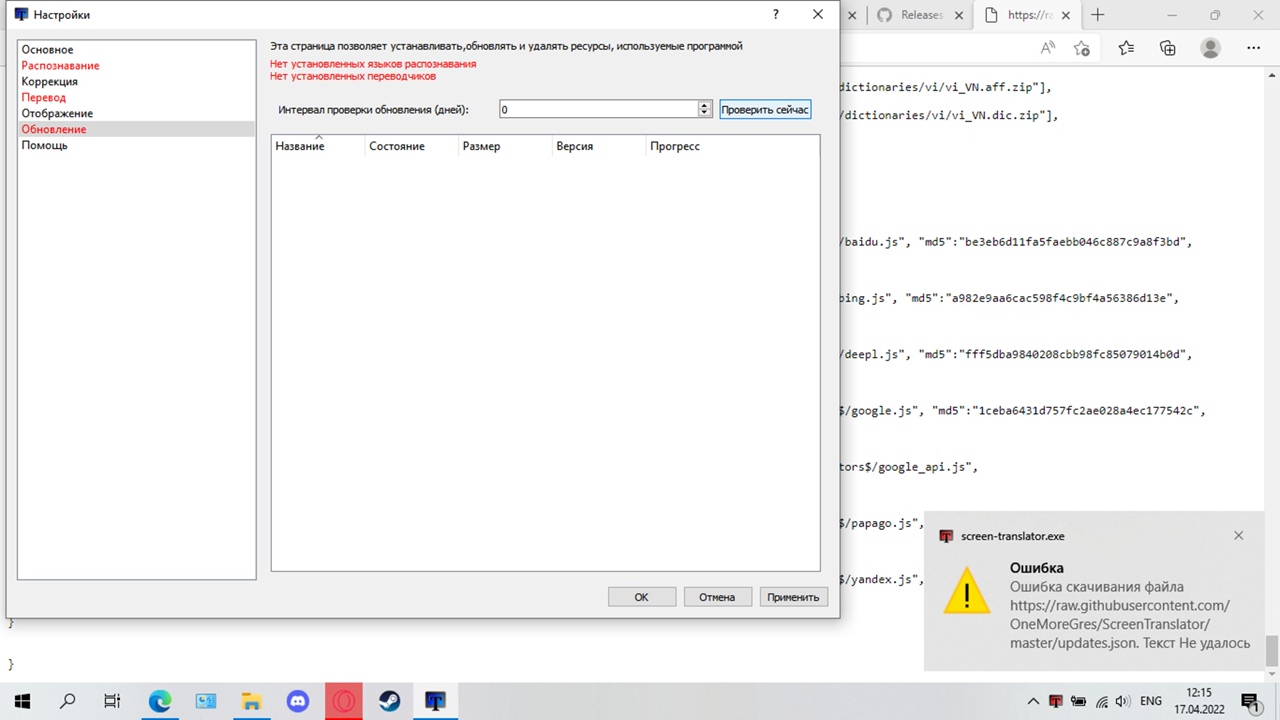Select the Перевод settings section
The height and width of the screenshot is (720, 1280).
click(x=43, y=97)
